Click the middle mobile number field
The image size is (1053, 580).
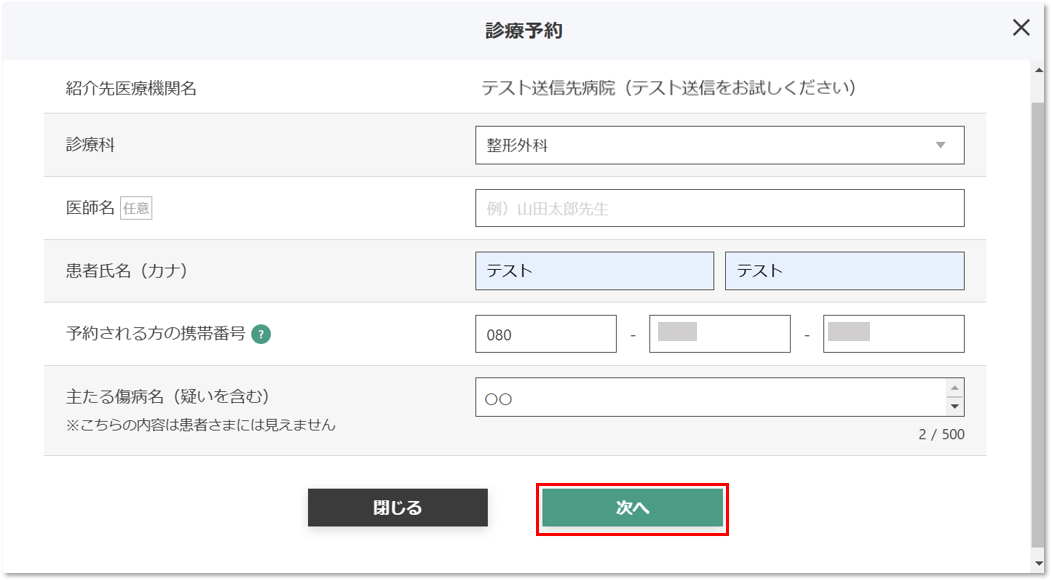pos(719,334)
